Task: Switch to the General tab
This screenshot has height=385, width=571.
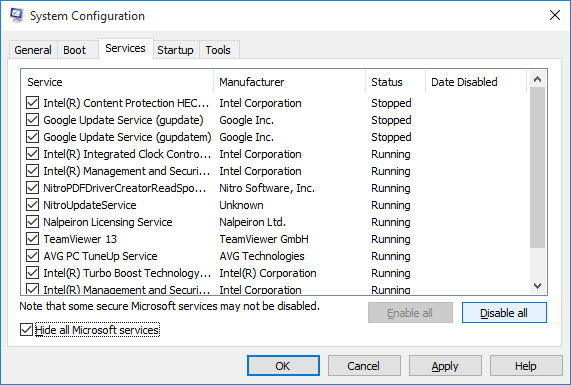Action: click(x=33, y=50)
